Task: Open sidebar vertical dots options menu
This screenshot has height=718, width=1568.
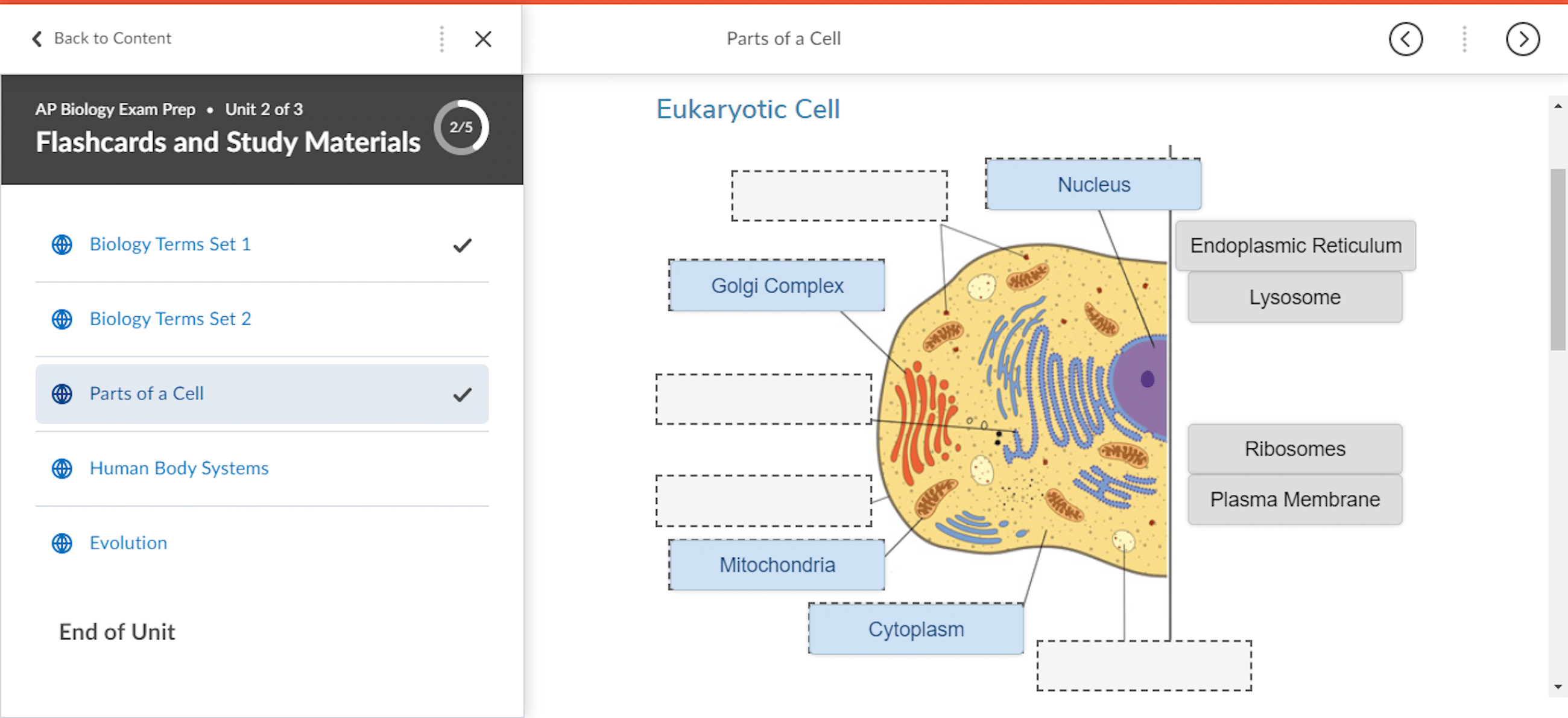Action: pos(442,39)
